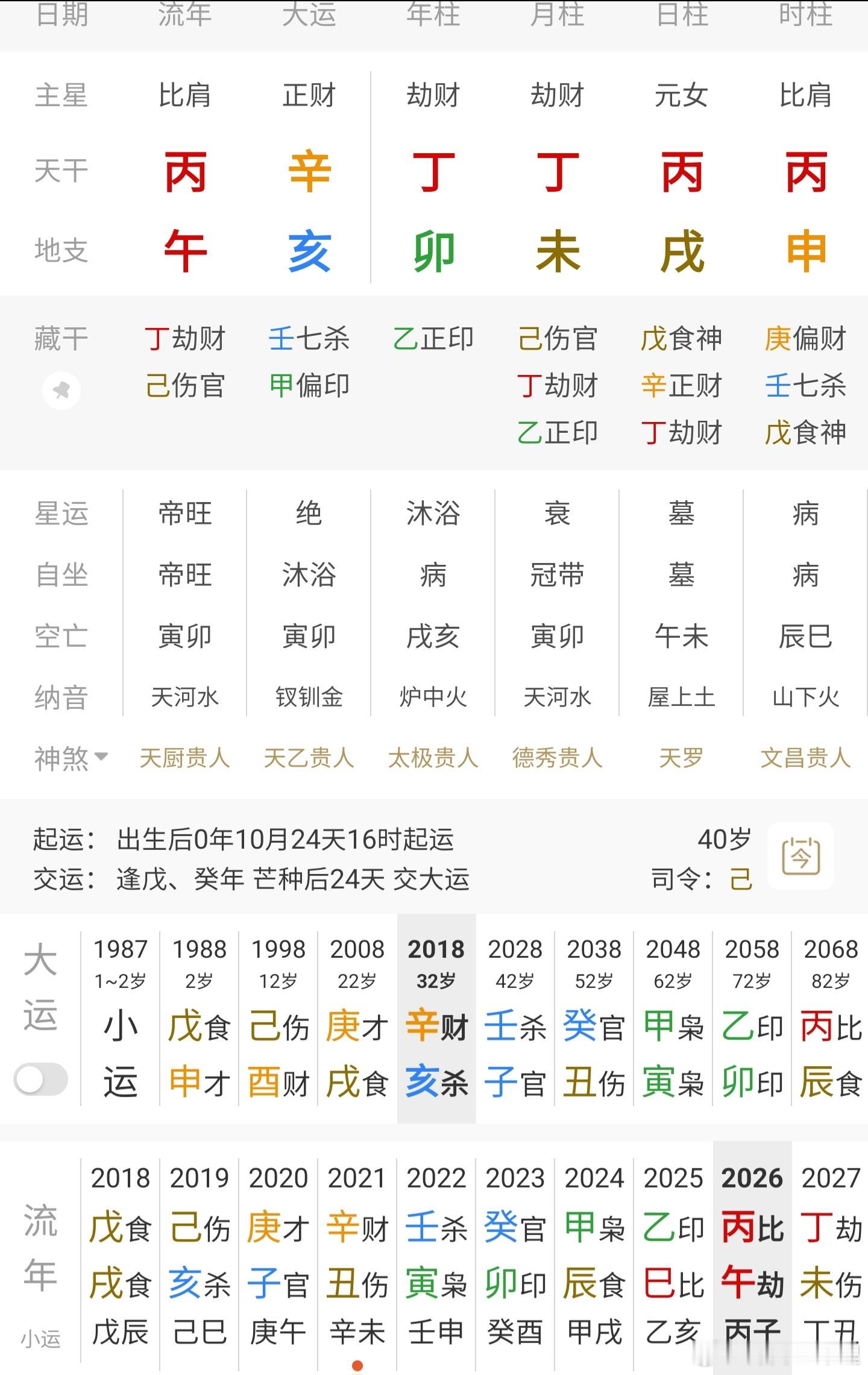Tap 绝 星运 cell
Screen dimensions: 868x1375
309,514
